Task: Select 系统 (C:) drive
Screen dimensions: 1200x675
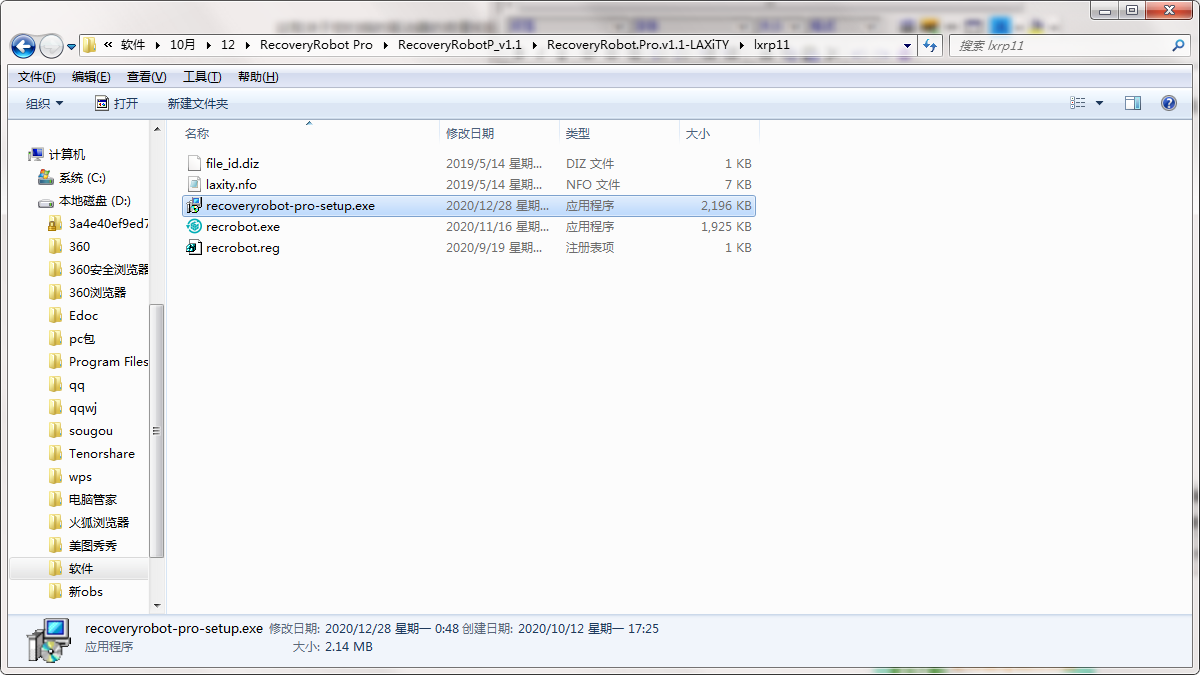Action: 82,177
